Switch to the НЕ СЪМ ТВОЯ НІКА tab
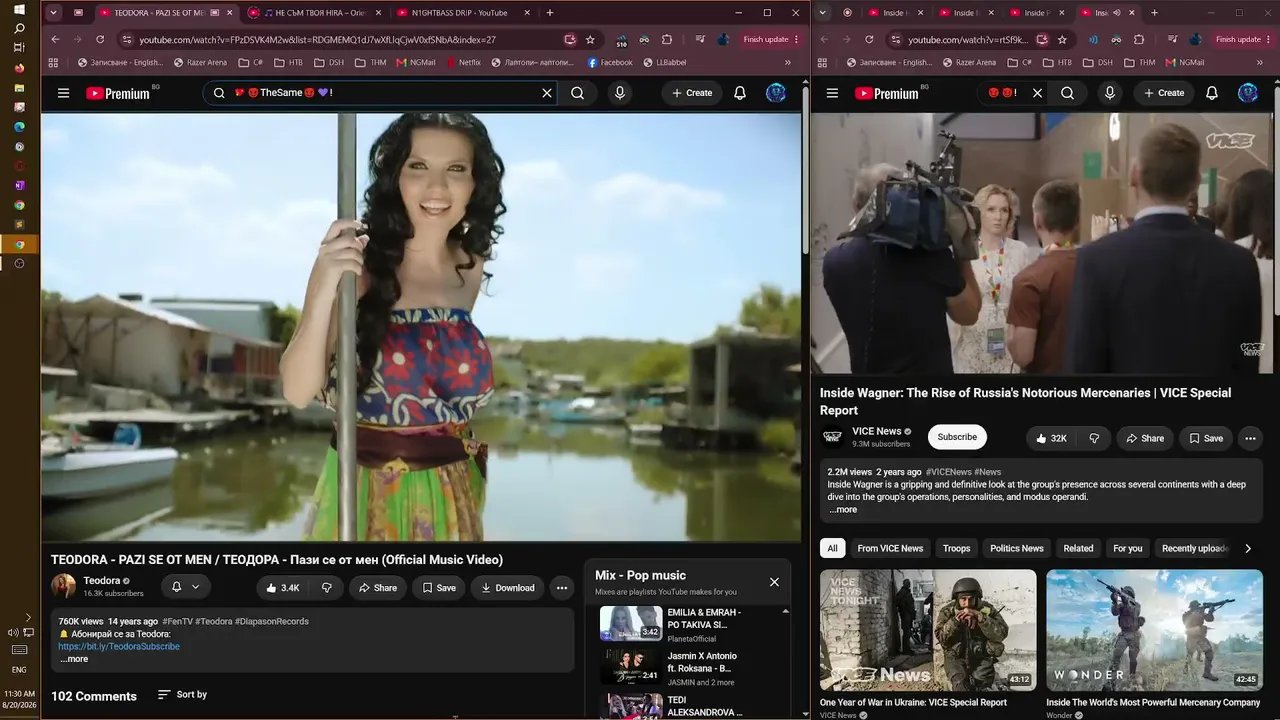1280x720 pixels. point(312,13)
